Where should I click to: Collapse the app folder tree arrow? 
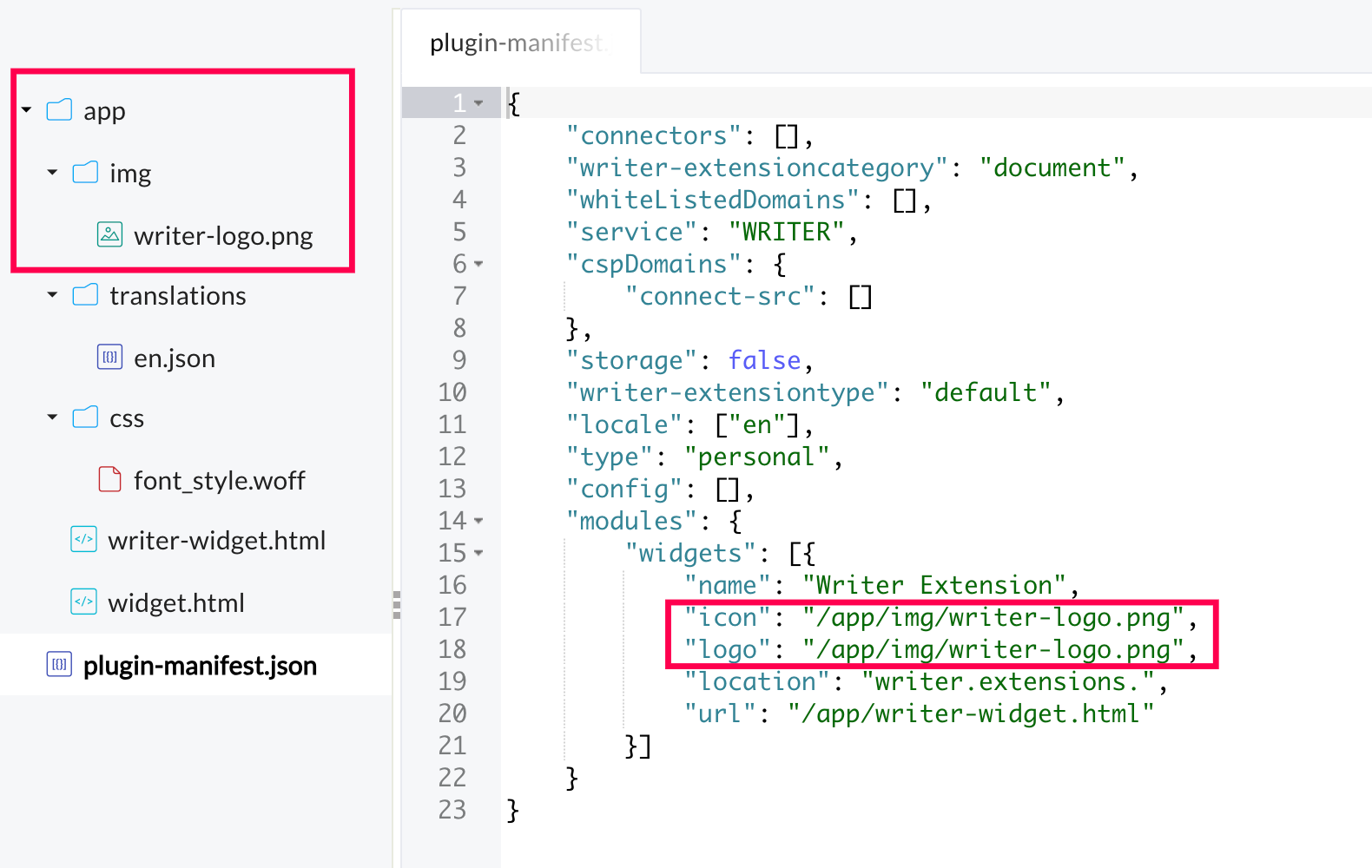27,110
